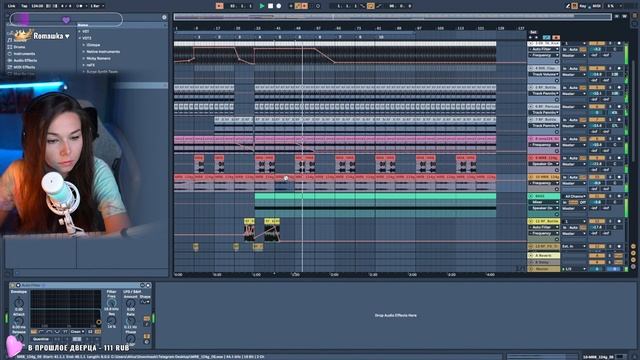Image resolution: width=640 pixels, height=360 pixels.
Task: Set the pink track's monitor to In
Action: click(x=565, y=139)
